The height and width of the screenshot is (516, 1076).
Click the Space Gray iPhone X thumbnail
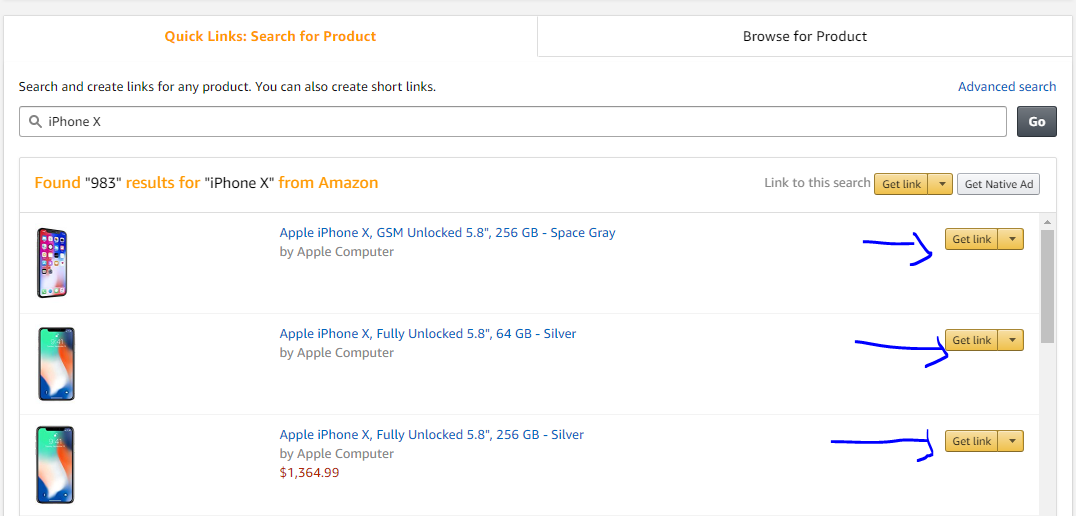click(x=52, y=263)
